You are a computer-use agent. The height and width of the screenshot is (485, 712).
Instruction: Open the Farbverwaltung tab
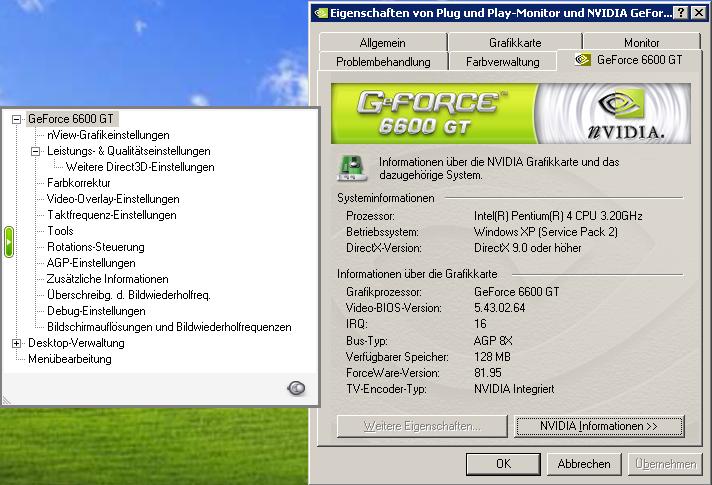tap(503, 61)
